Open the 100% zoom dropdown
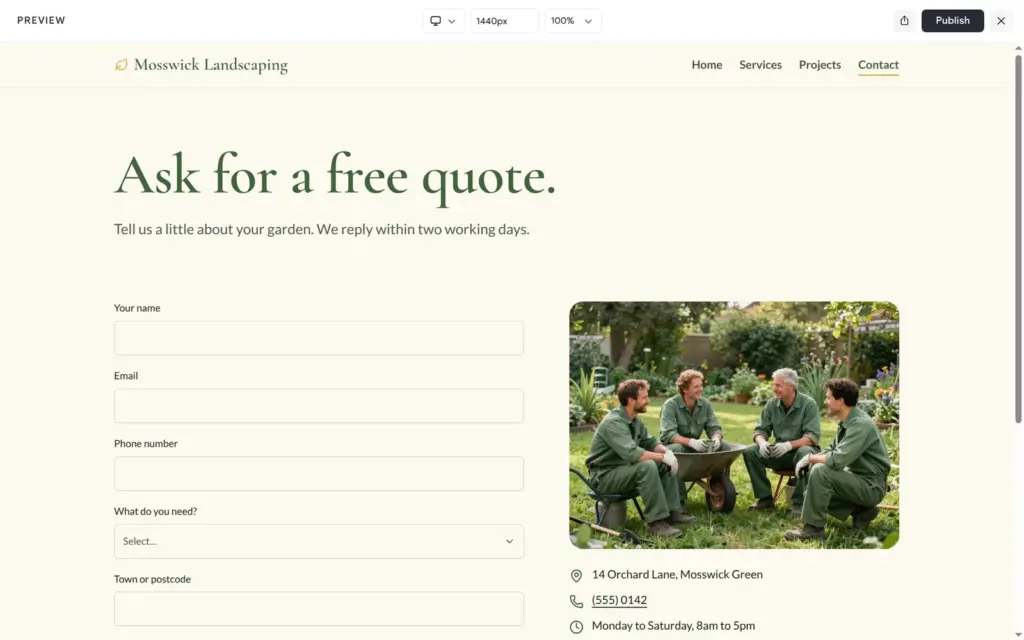 pos(573,21)
